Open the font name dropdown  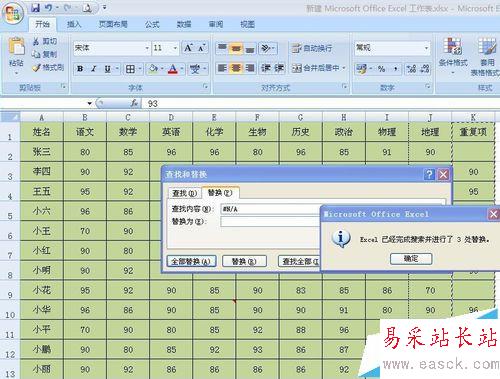pos(147,49)
